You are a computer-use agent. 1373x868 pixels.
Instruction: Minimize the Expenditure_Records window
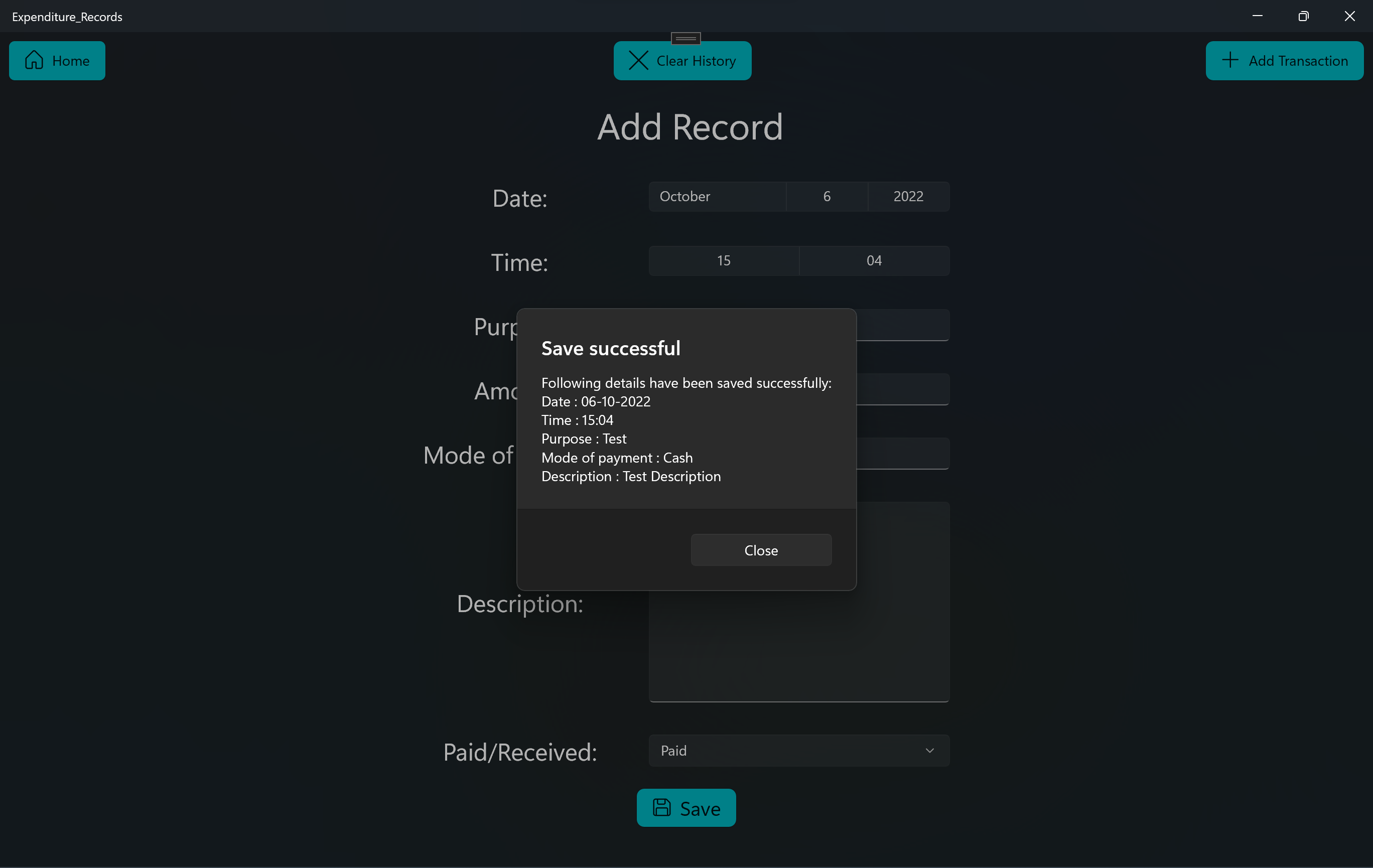click(x=1257, y=16)
